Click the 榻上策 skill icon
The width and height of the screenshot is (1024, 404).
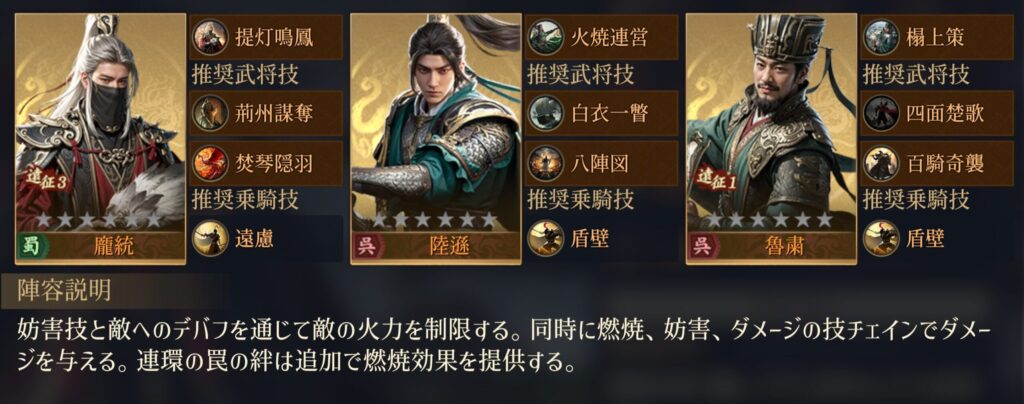point(882,37)
